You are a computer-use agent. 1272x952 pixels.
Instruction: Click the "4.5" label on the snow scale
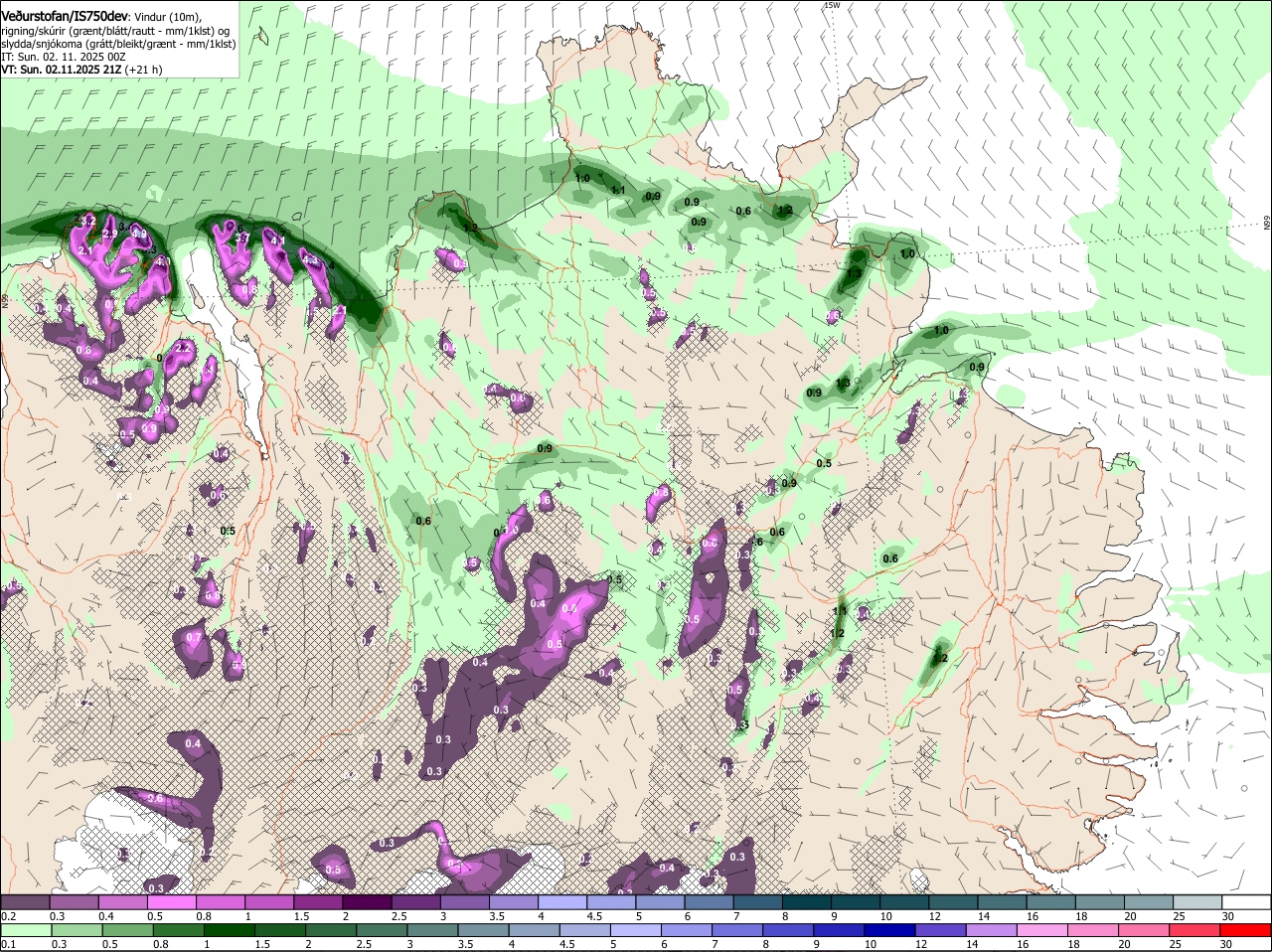(x=595, y=915)
